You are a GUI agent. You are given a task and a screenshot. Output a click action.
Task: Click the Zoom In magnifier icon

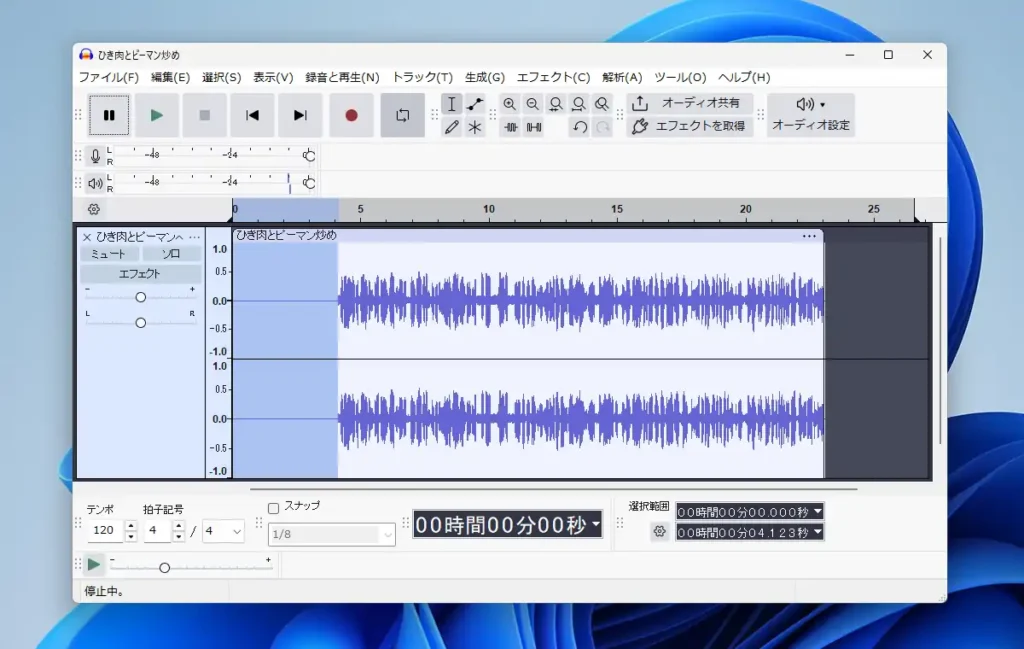pyautogui.click(x=510, y=103)
